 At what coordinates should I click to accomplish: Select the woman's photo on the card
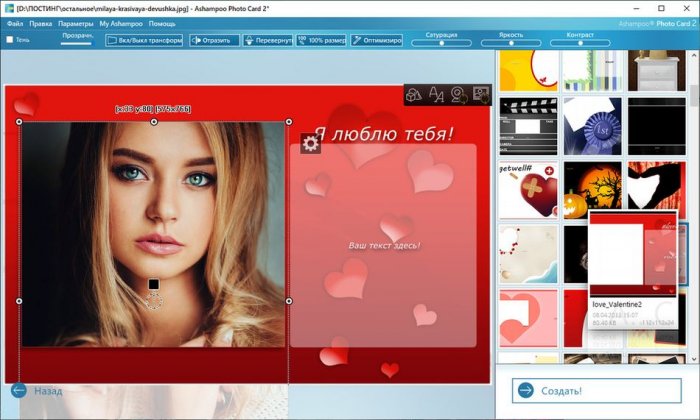point(153,234)
